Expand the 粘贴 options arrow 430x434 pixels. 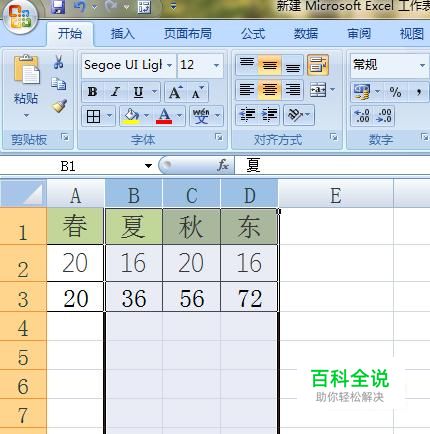pyautogui.click(x=26, y=115)
